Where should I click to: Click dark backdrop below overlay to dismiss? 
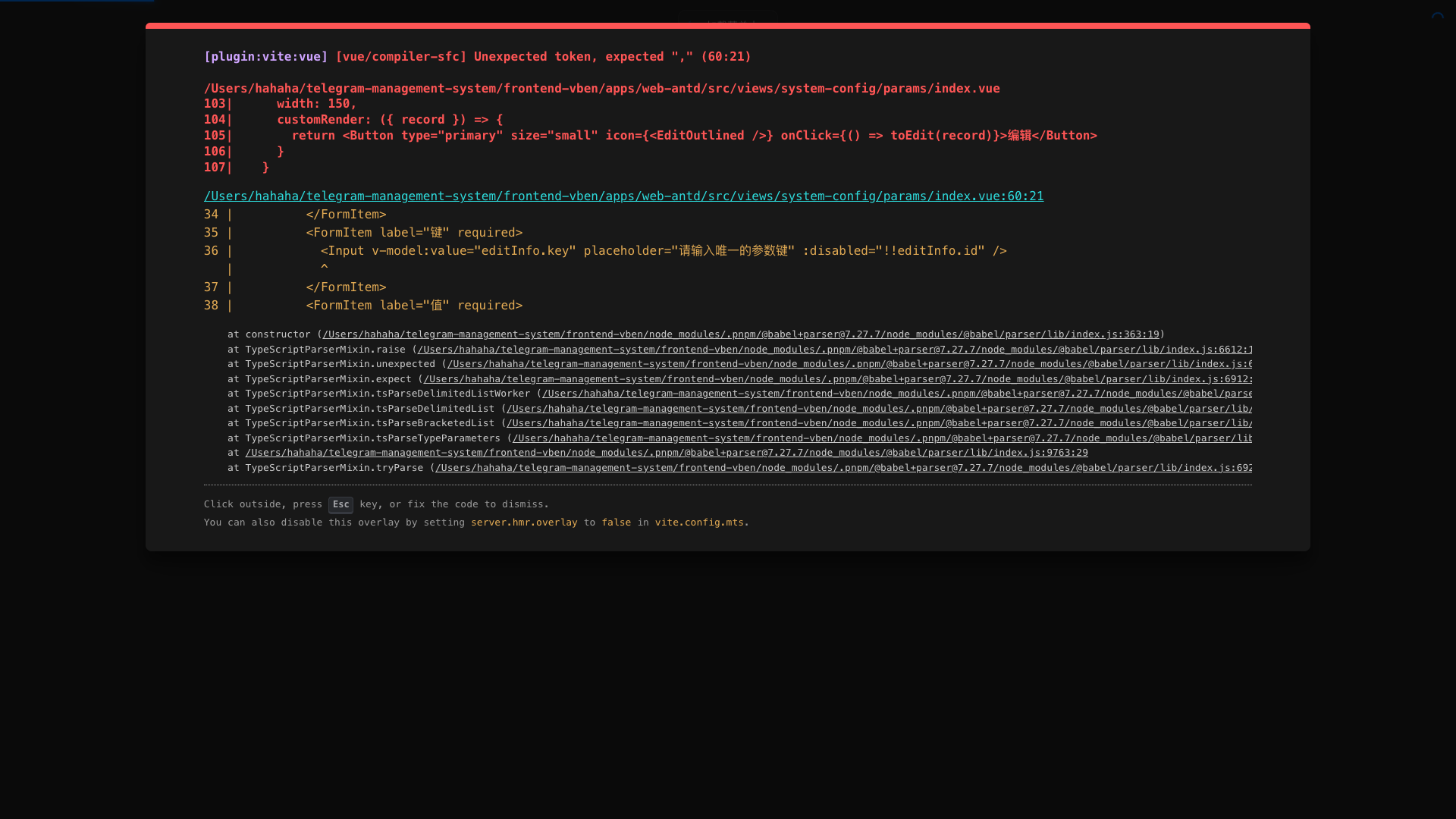[728, 682]
